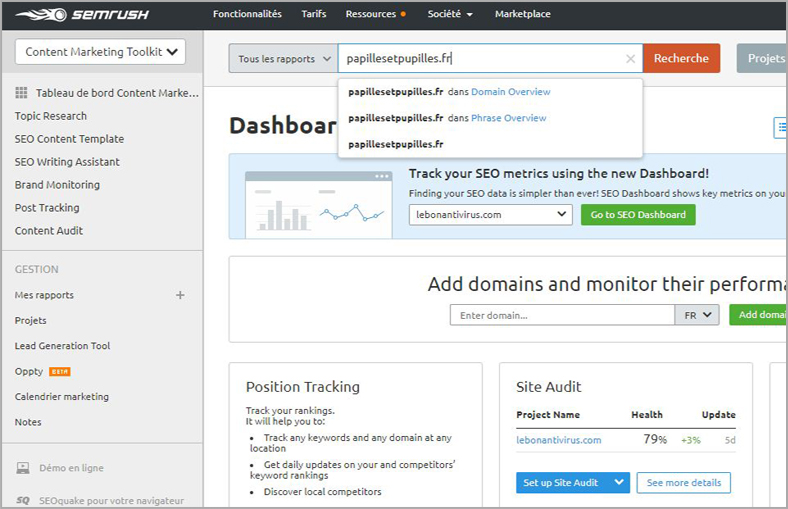Expand the Set up Site Audit arrow
This screenshot has width=788, height=509.
[x=619, y=482]
